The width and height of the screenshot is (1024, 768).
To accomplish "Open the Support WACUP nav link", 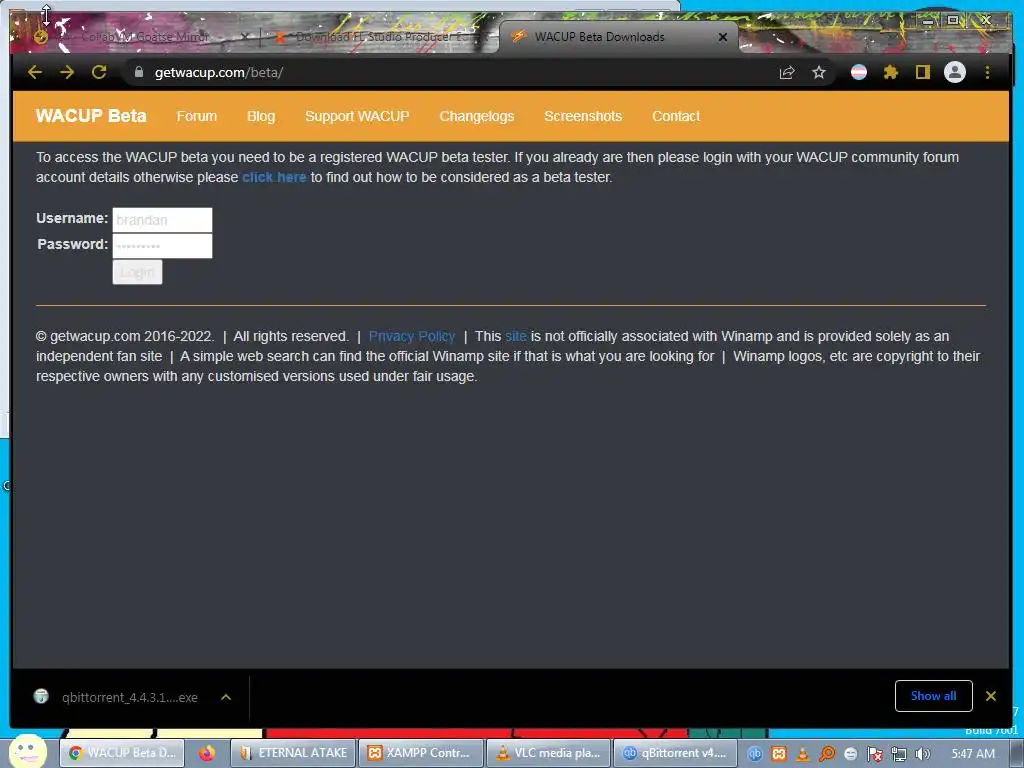I will pyautogui.click(x=357, y=116).
